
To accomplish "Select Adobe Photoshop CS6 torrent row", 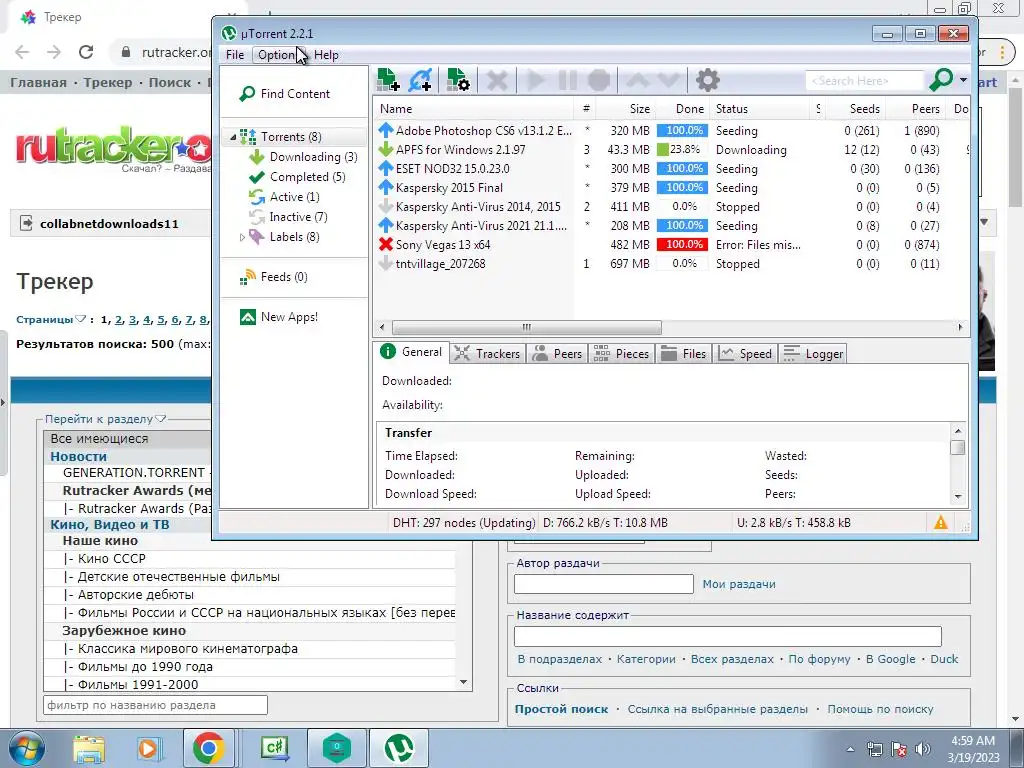I will (x=669, y=131).
